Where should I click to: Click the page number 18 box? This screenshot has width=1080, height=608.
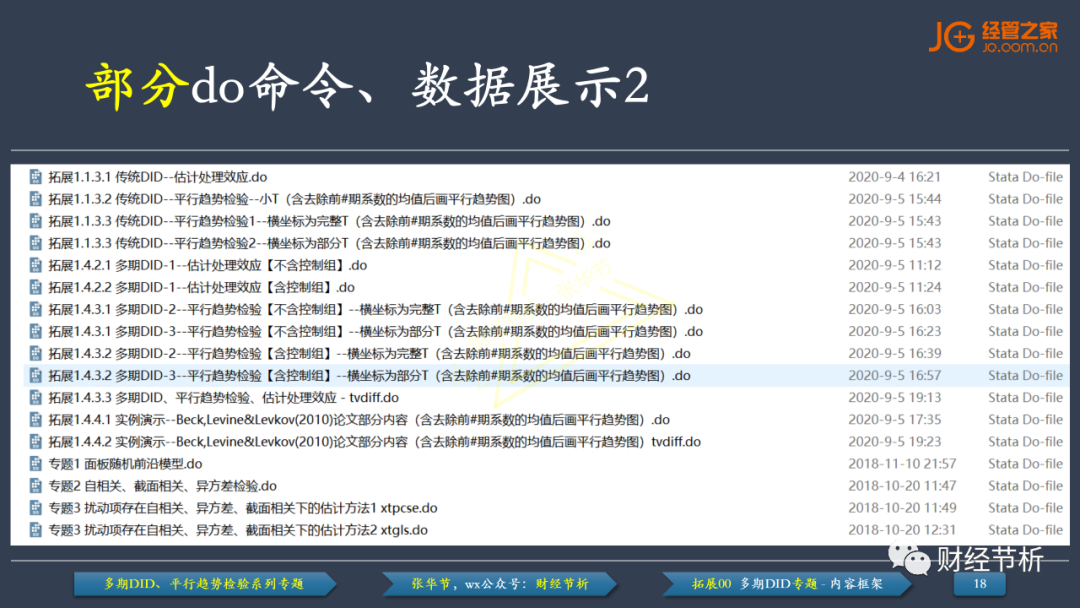(x=980, y=584)
